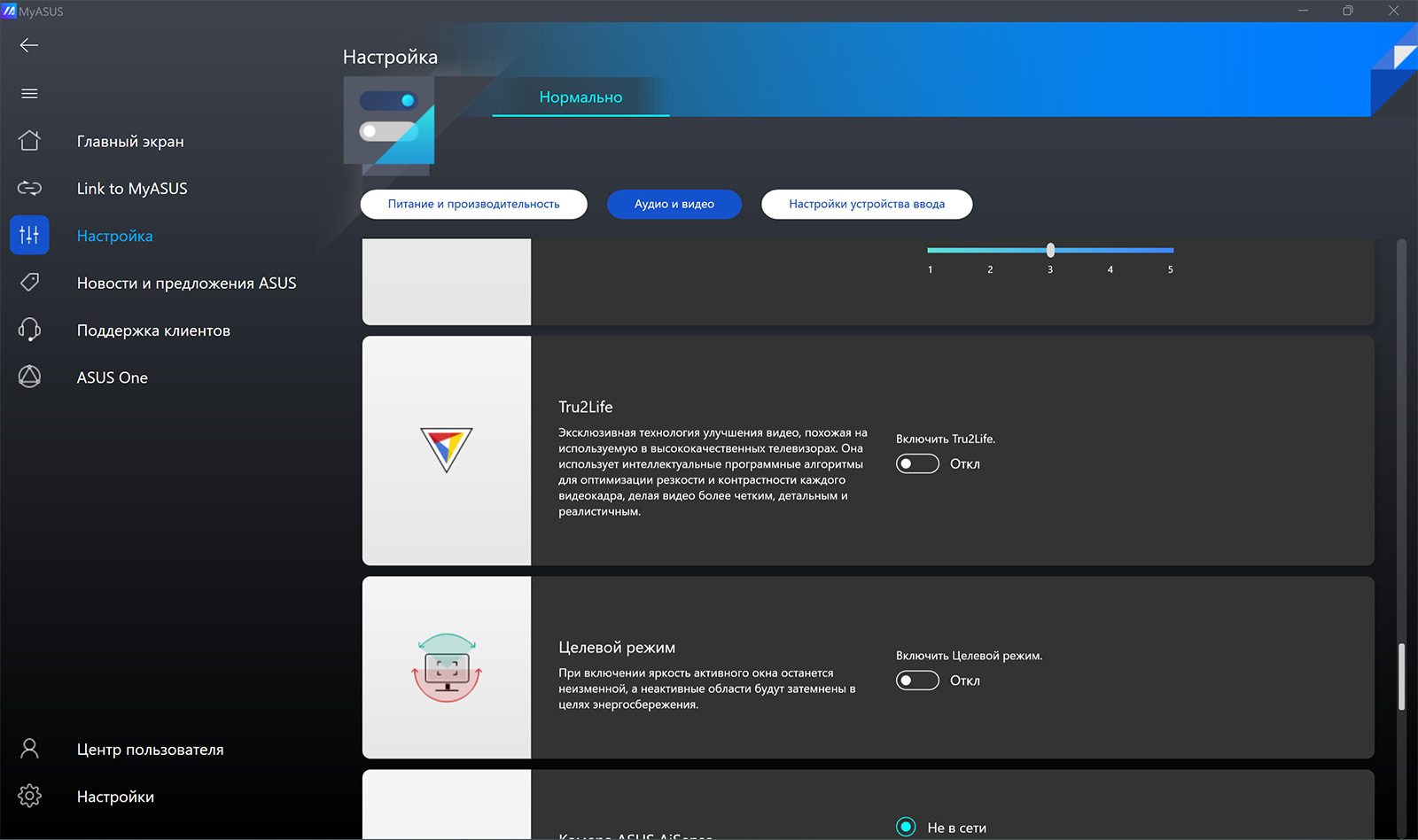Switch to Настройки устройства ввода tab
Screen dimensions: 1418x840
tap(867, 204)
